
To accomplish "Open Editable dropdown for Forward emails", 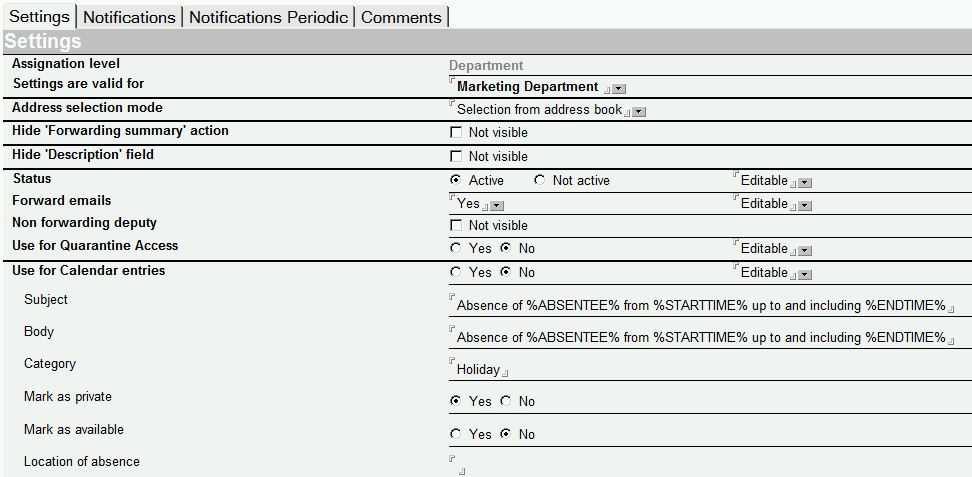I will tap(805, 206).
